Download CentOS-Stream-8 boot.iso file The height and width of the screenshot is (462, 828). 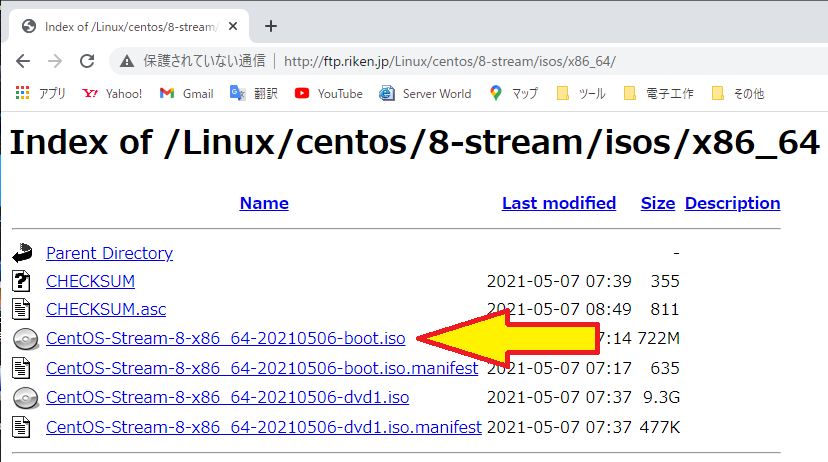pos(225,338)
